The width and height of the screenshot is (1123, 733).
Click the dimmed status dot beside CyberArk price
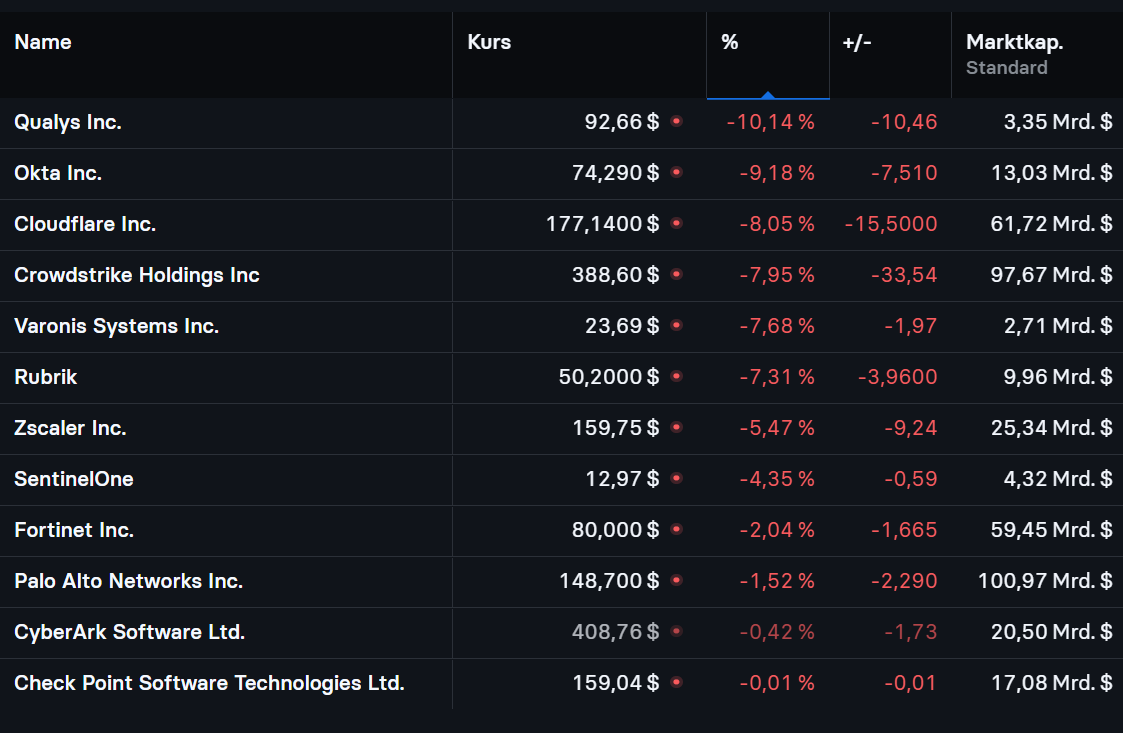click(676, 631)
